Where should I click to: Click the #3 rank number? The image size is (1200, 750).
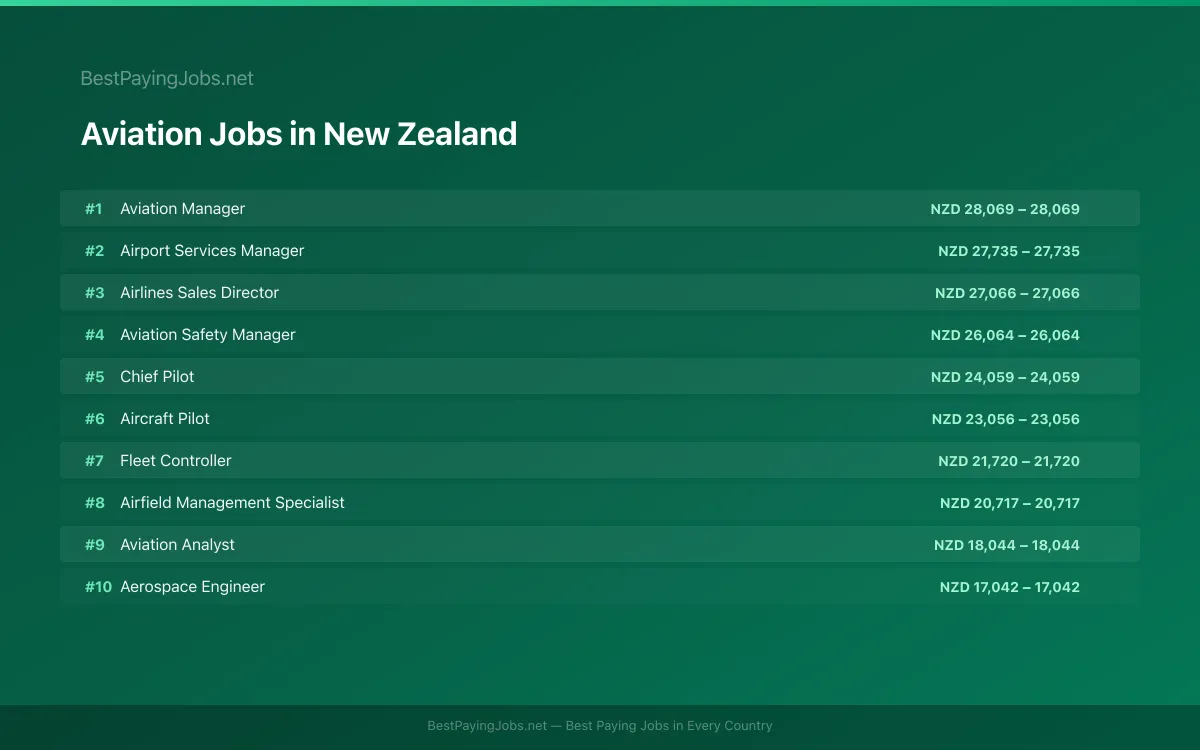pos(94,293)
